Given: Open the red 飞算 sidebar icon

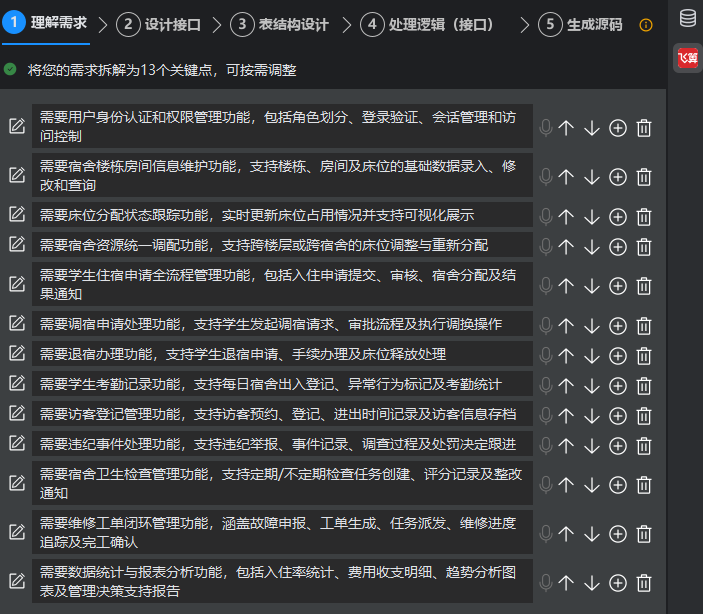Looking at the screenshot, I should (x=688, y=58).
